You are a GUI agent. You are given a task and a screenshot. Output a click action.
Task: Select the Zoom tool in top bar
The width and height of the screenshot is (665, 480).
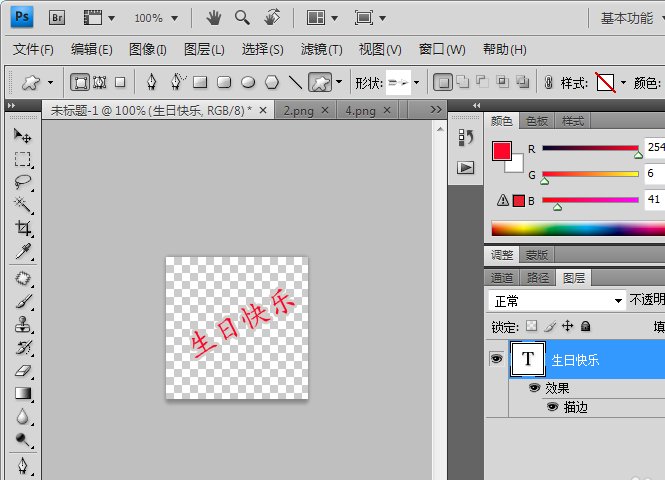(242, 18)
